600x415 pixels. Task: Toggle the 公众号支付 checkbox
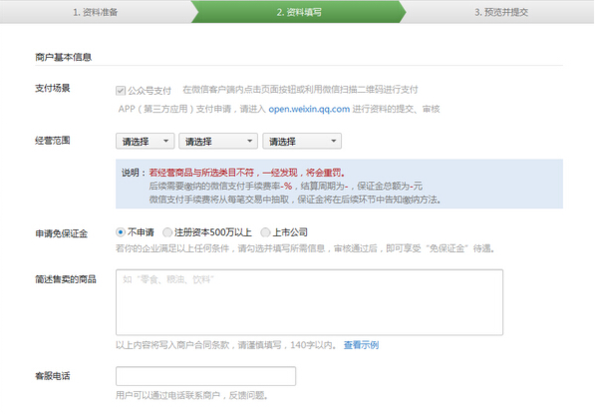pos(121,91)
